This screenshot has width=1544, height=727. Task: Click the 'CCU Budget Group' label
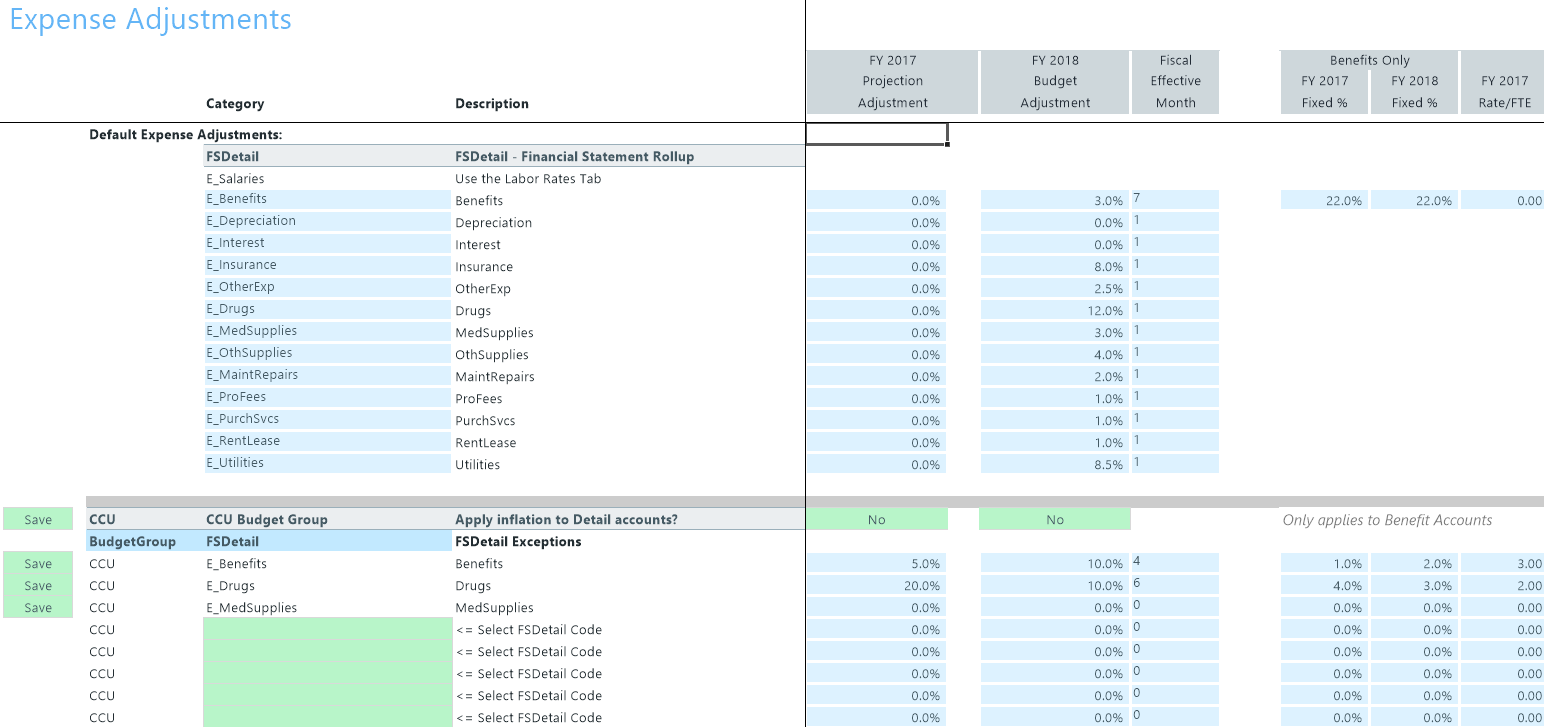click(x=267, y=519)
